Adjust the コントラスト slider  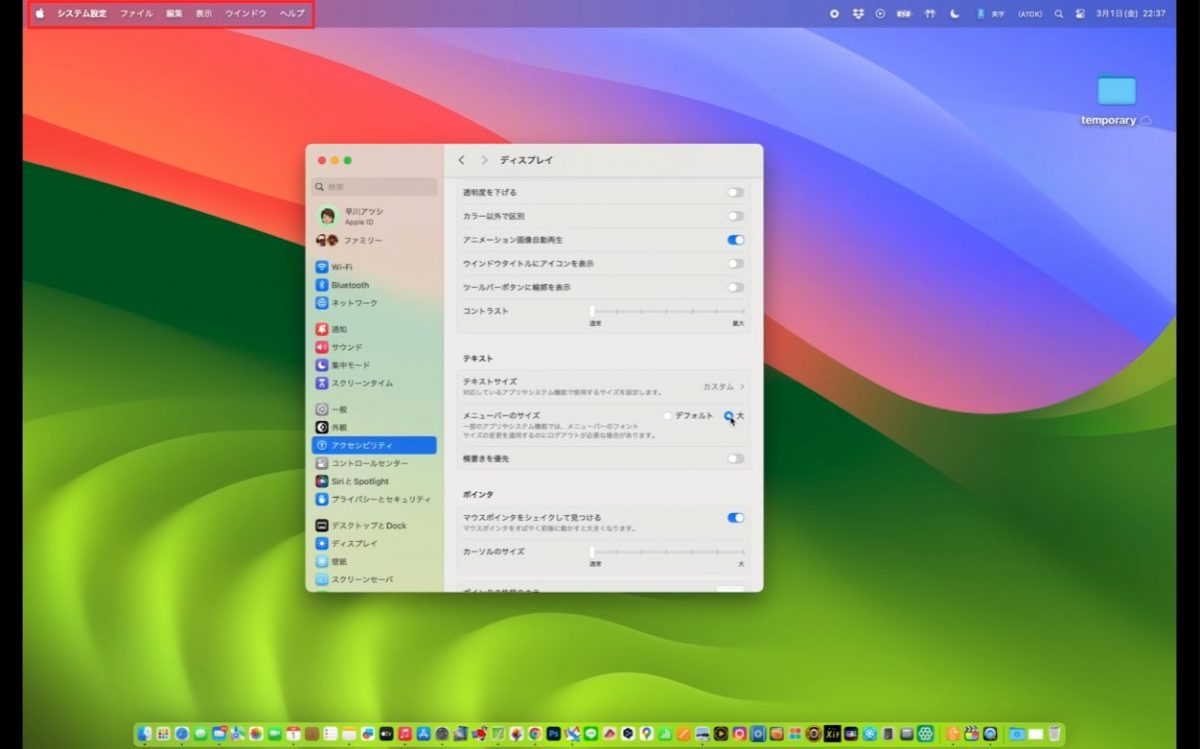tap(667, 312)
